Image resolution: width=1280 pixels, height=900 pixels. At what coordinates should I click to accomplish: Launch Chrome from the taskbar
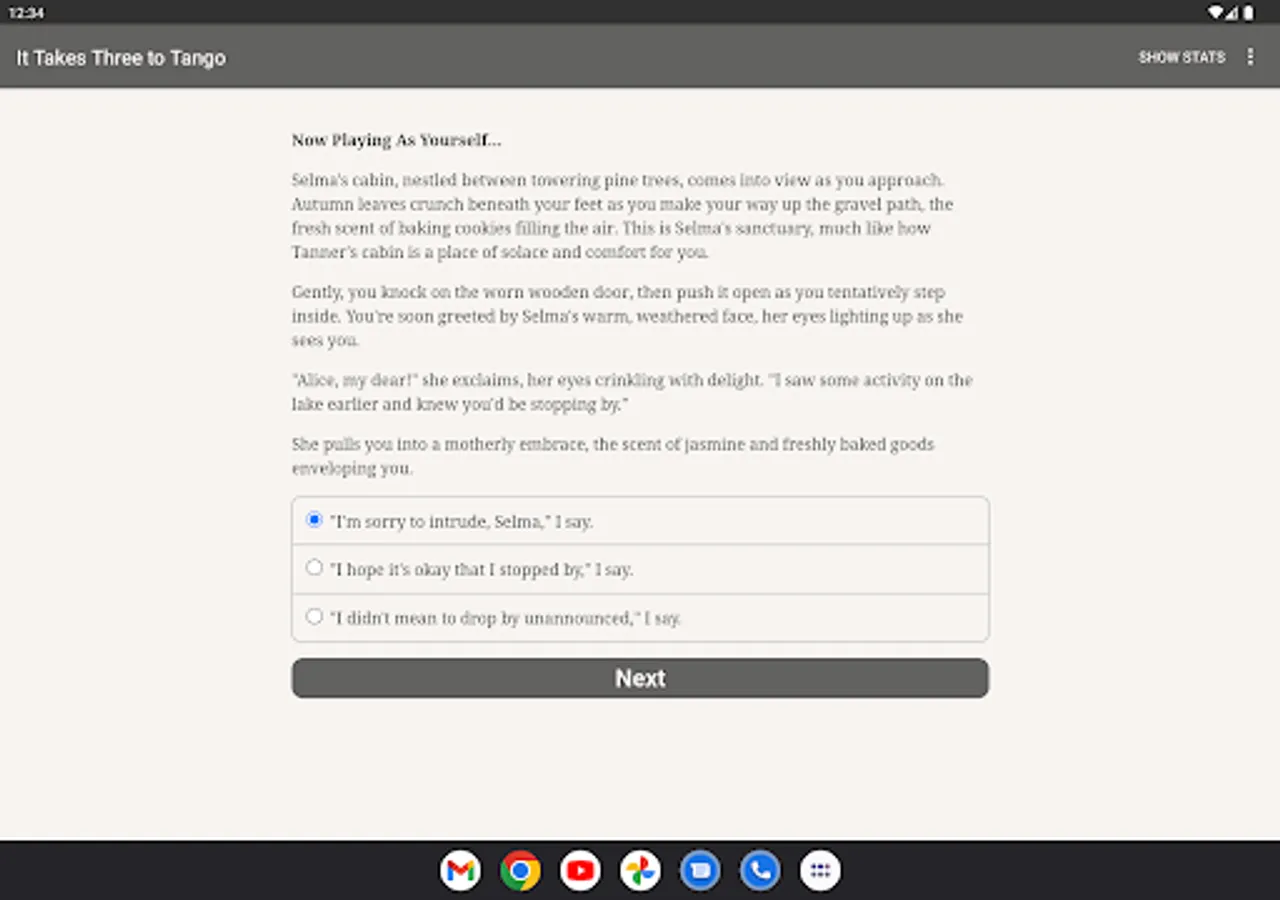click(x=520, y=870)
